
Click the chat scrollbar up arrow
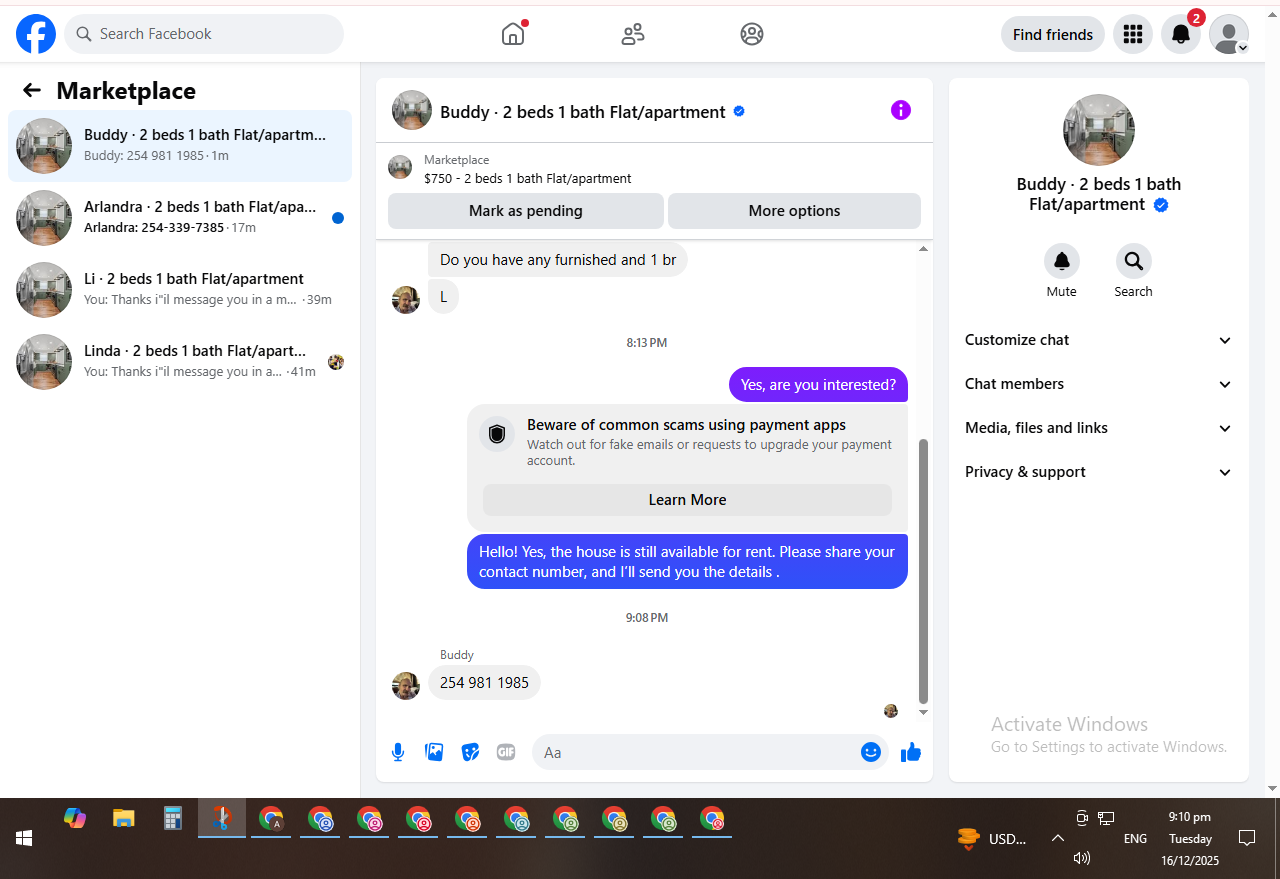point(923,248)
